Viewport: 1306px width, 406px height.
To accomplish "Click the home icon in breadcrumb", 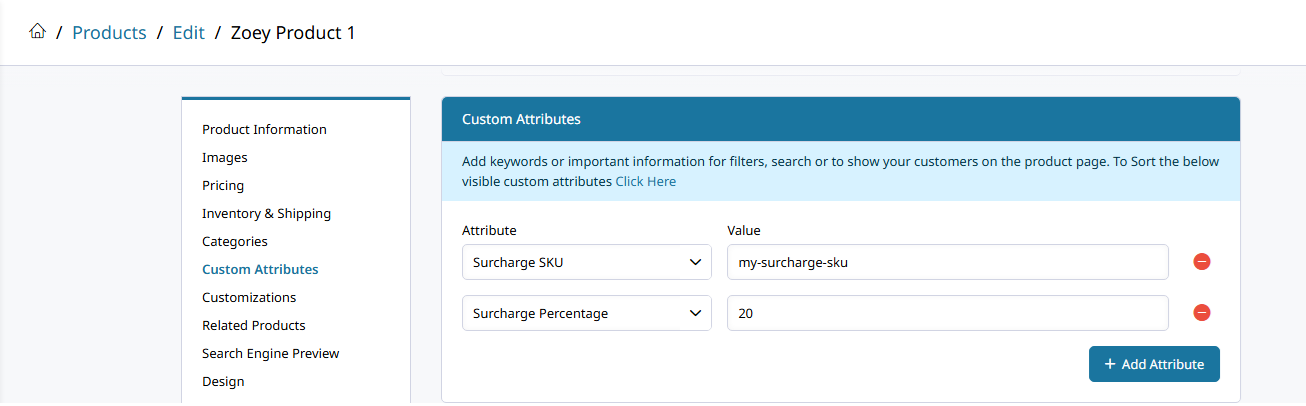I will (38, 32).
